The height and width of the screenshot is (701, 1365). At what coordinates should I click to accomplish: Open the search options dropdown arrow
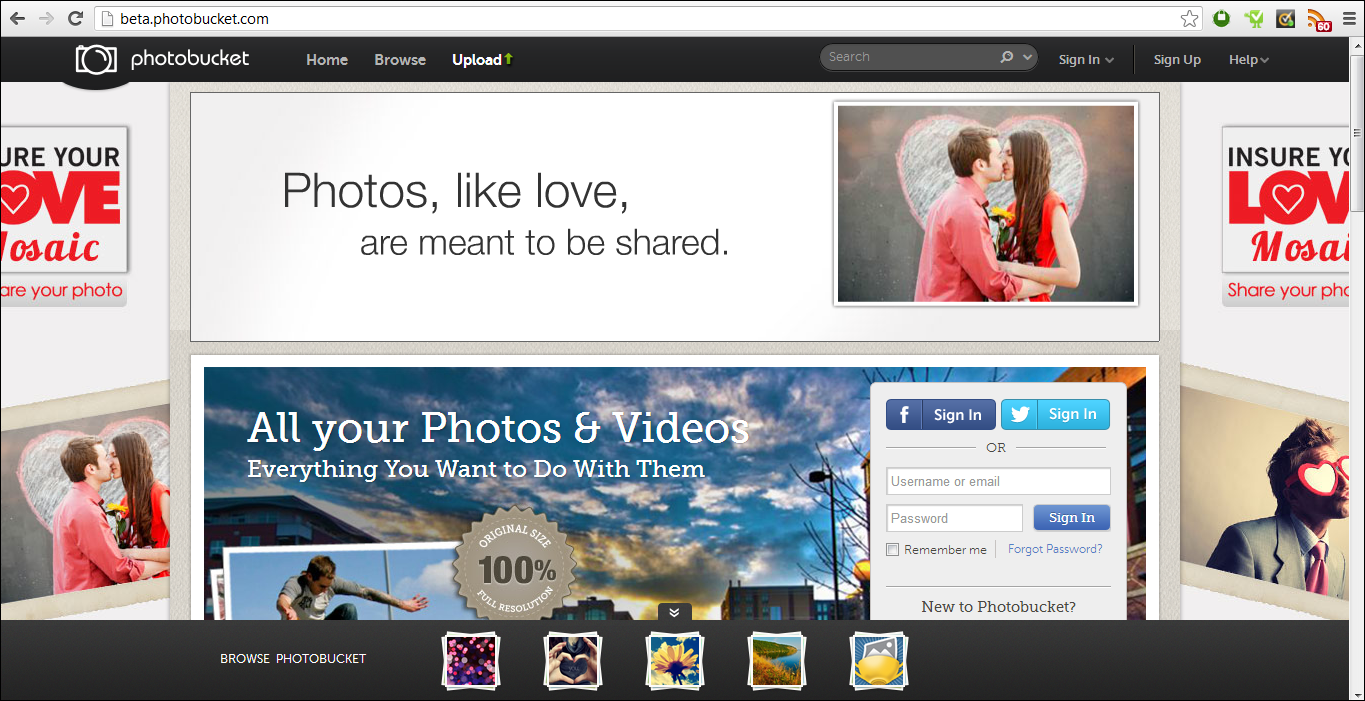(1027, 58)
